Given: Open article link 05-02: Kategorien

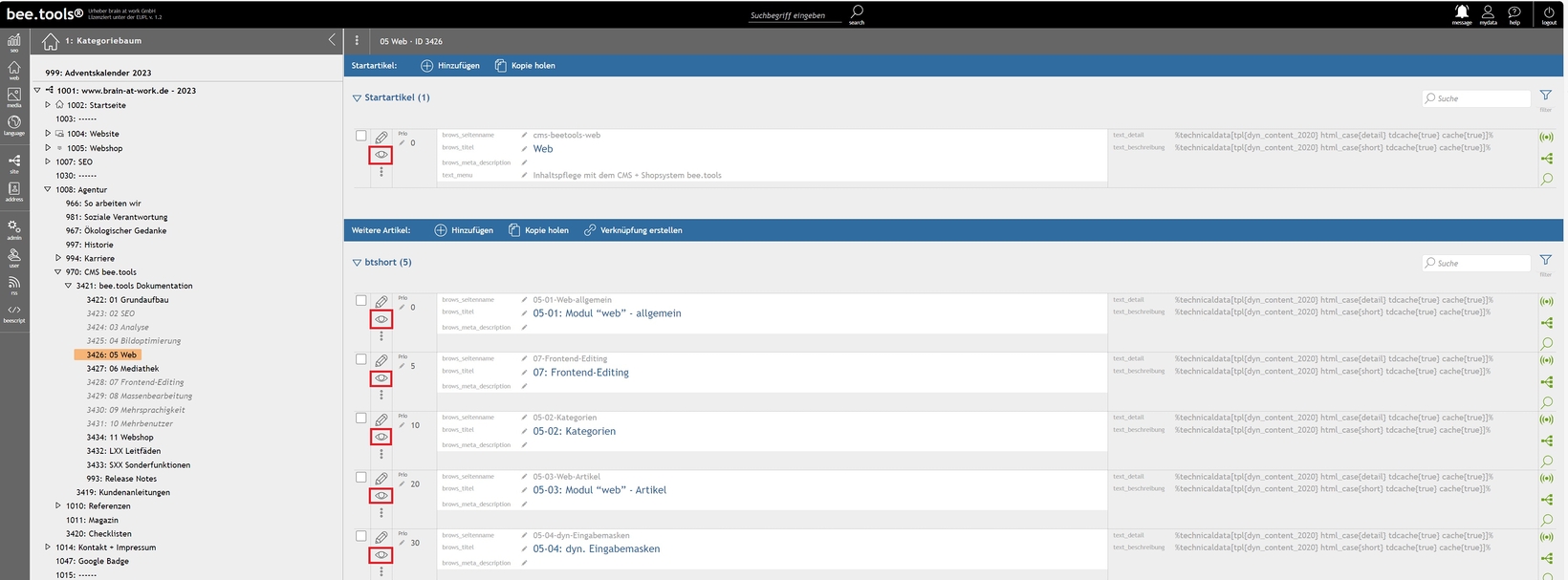Looking at the screenshot, I should point(575,431).
